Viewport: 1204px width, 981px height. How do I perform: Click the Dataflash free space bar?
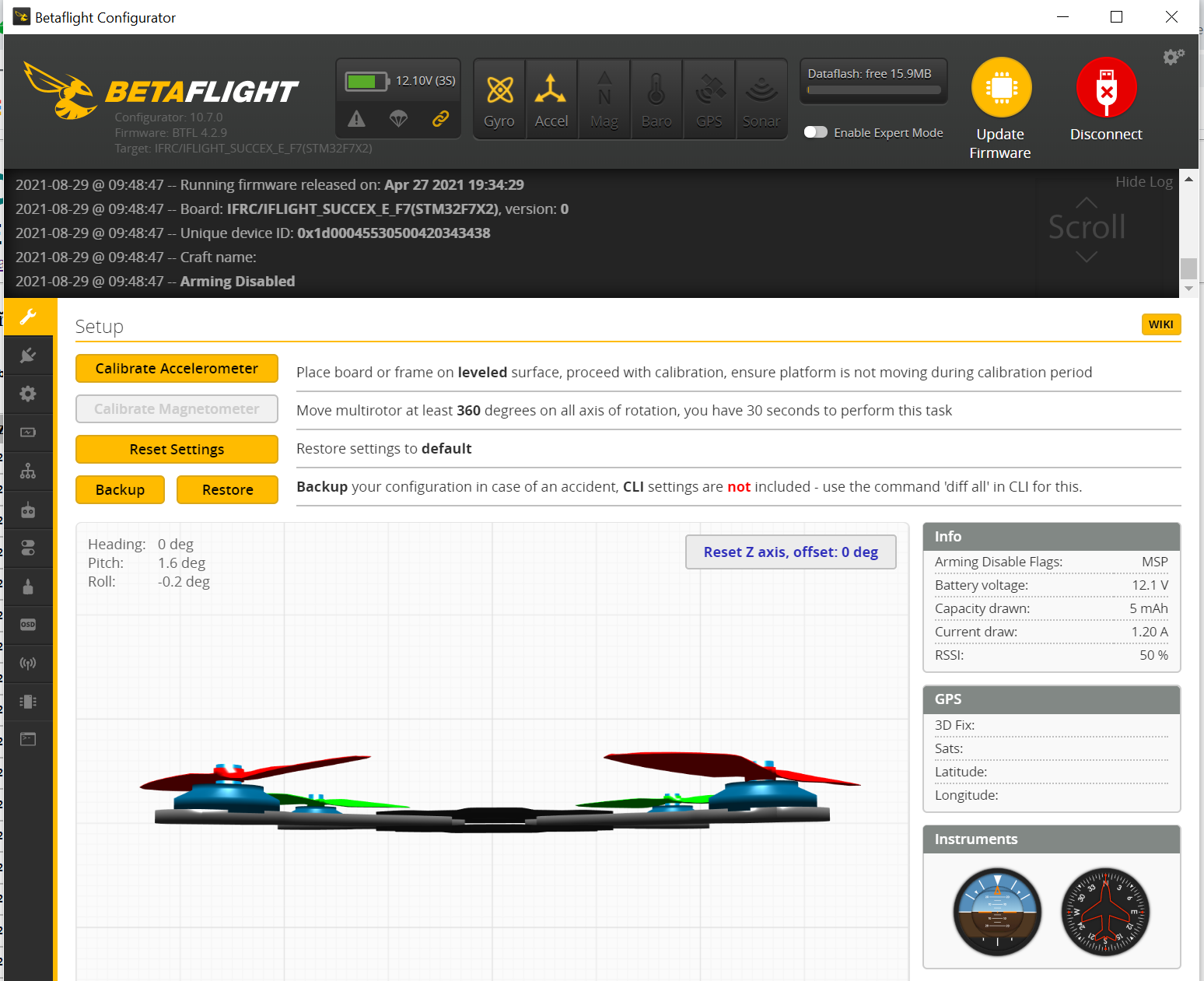[873, 90]
